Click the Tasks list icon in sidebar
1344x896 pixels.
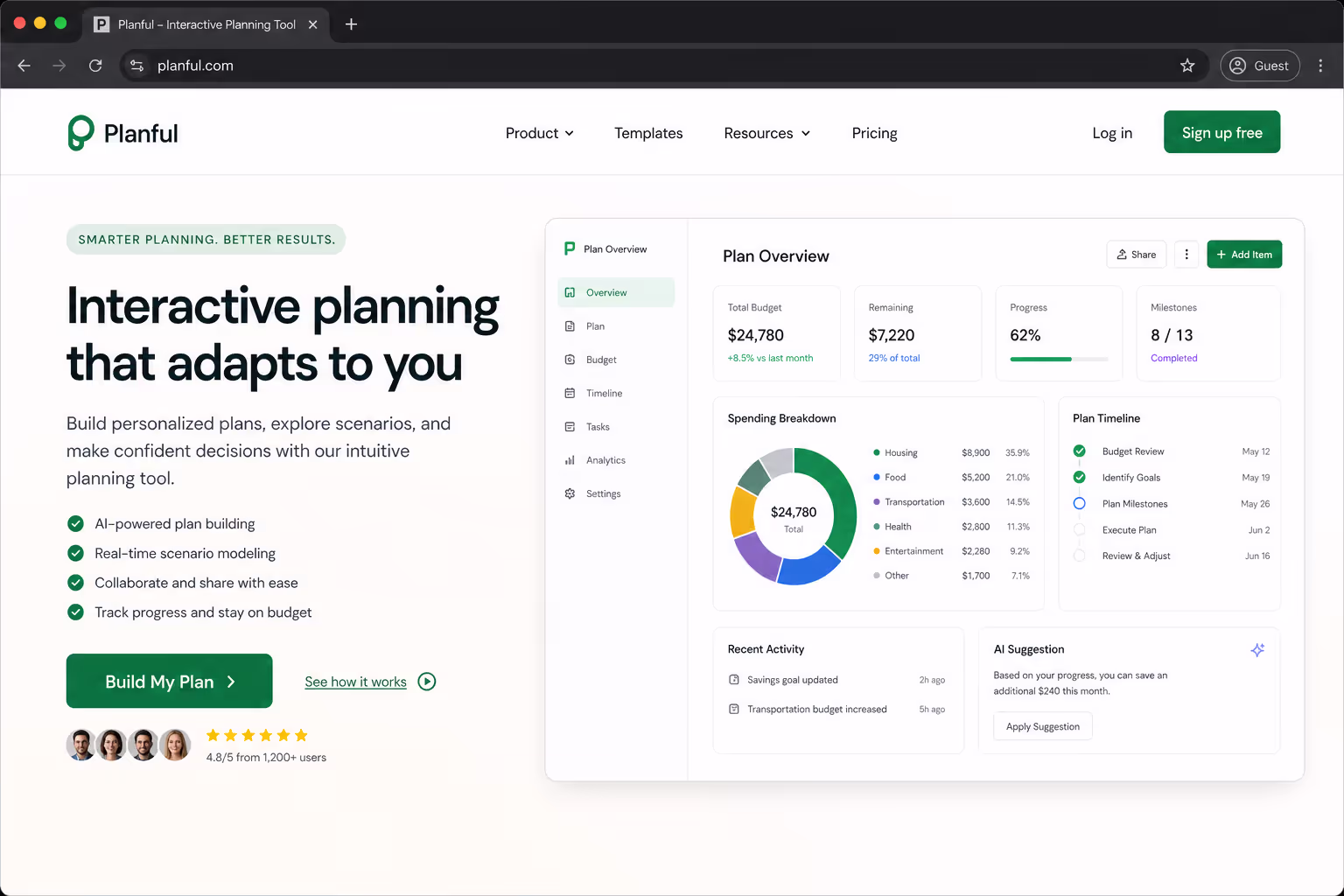(570, 427)
